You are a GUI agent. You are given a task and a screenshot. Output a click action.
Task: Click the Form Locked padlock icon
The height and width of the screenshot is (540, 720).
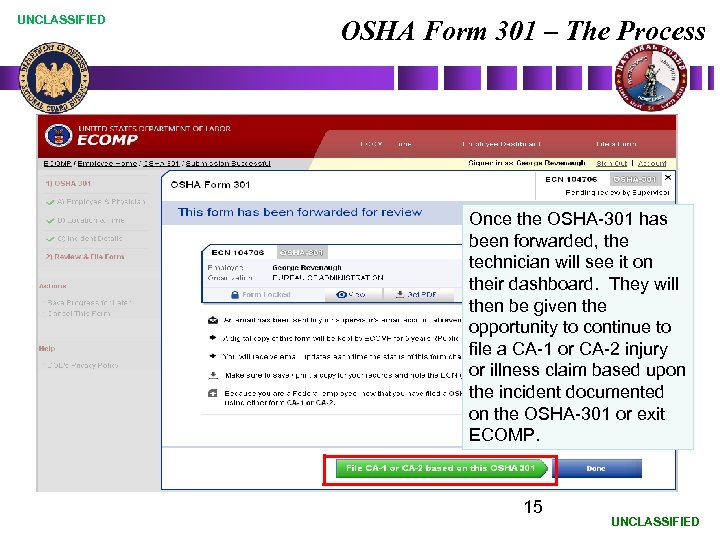(x=235, y=295)
